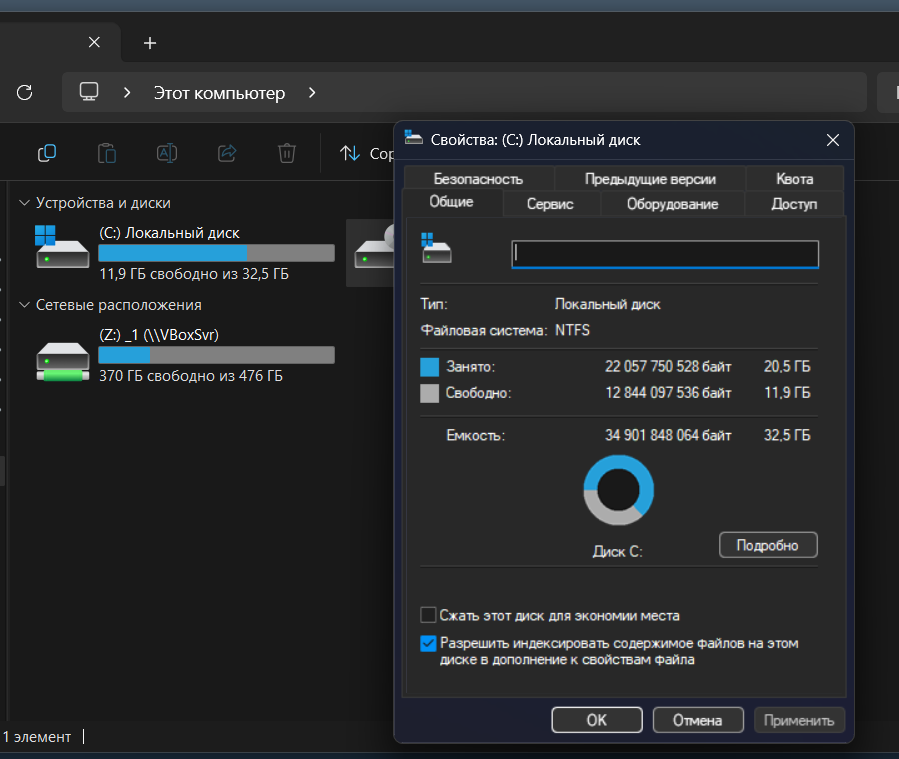The height and width of the screenshot is (759, 899).
Task: Click the (C:) Локальный диск label
Action: pyautogui.click(x=169, y=233)
